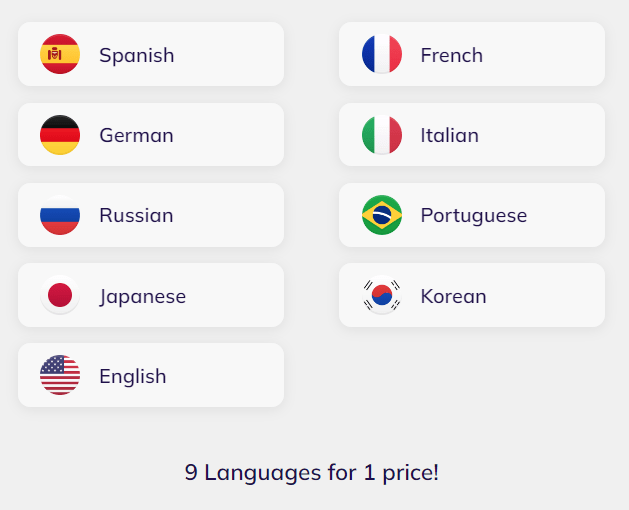The width and height of the screenshot is (629, 510).
Task: Choose the German text label
Action: point(136,135)
